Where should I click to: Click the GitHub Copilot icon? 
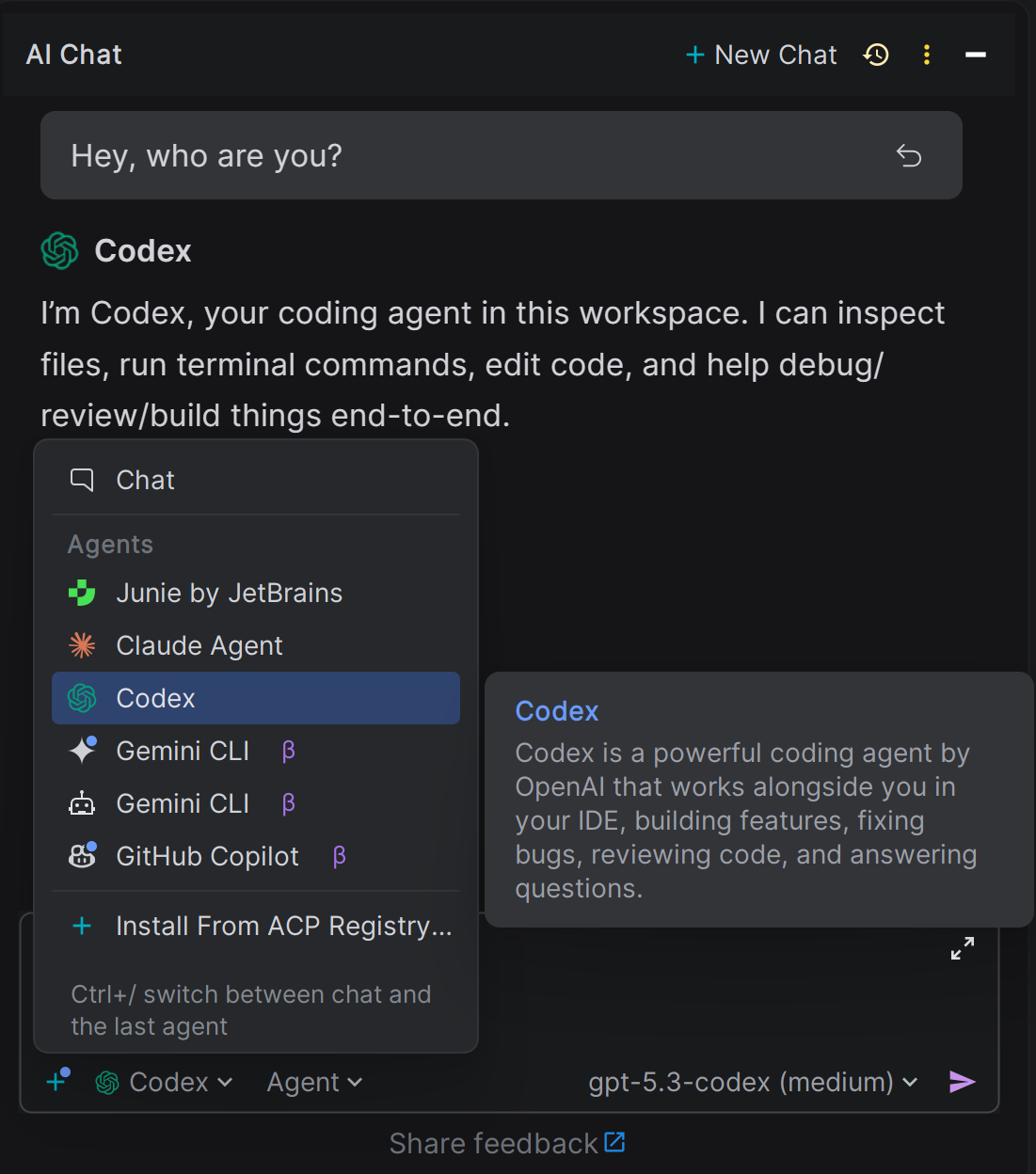pyautogui.click(x=82, y=855)
